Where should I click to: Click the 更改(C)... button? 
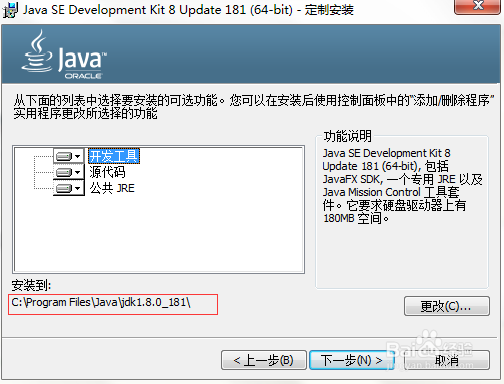447,306
